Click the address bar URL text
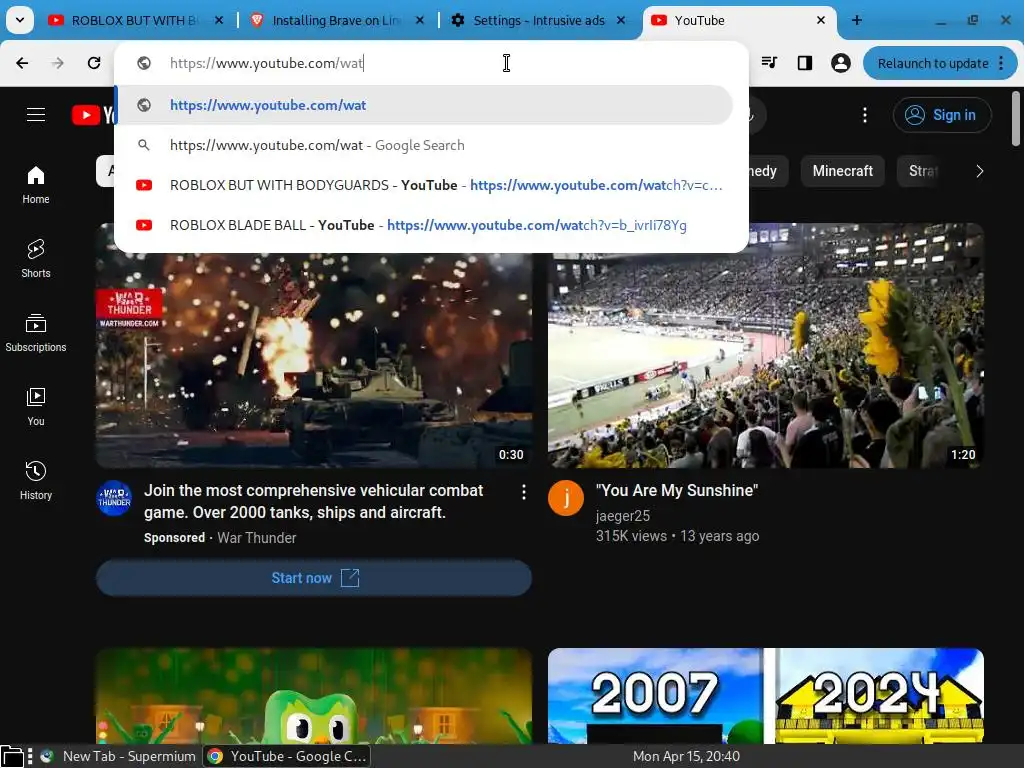 pyautogui.click(x=266, y=63)
